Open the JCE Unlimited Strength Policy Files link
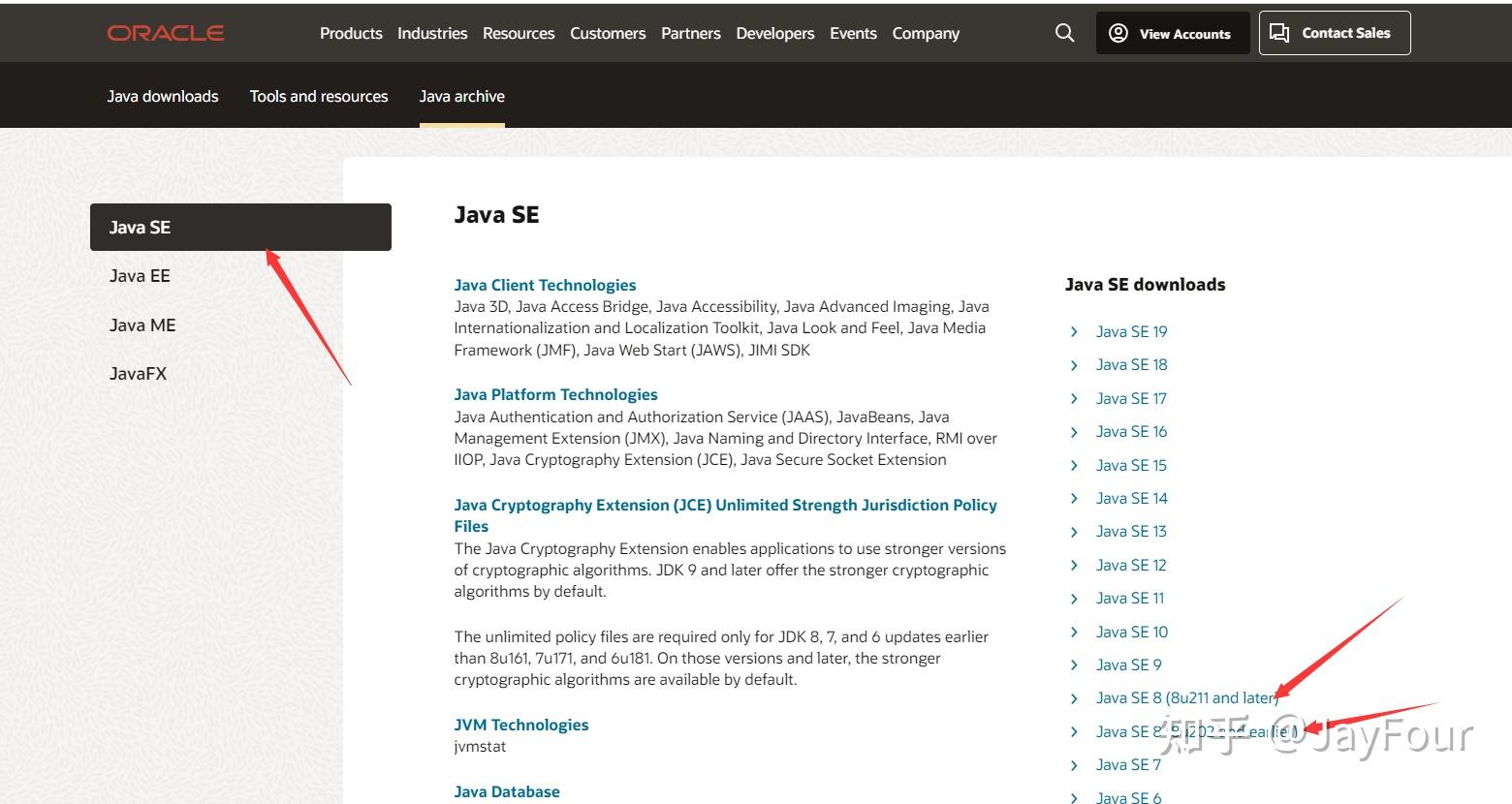The width and height of the screenshot is (1512, 804). (725, 515)
